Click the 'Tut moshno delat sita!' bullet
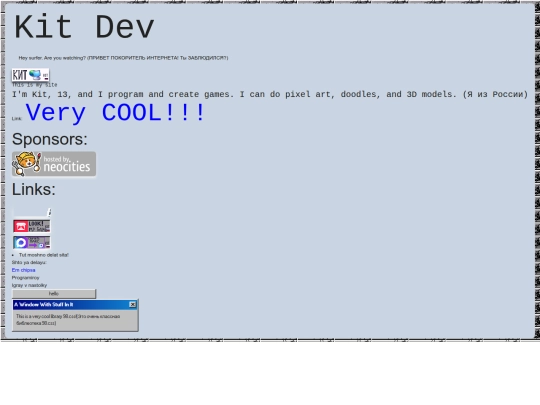The image size is (540, 405). [x=44, y=255]
